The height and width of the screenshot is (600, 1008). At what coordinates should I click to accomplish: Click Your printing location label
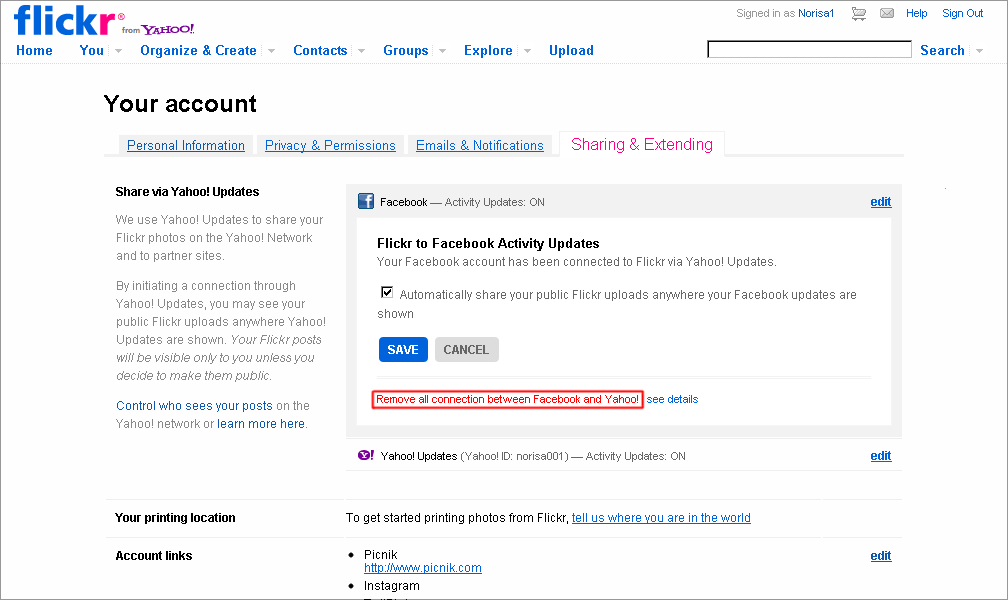(175, 518)
